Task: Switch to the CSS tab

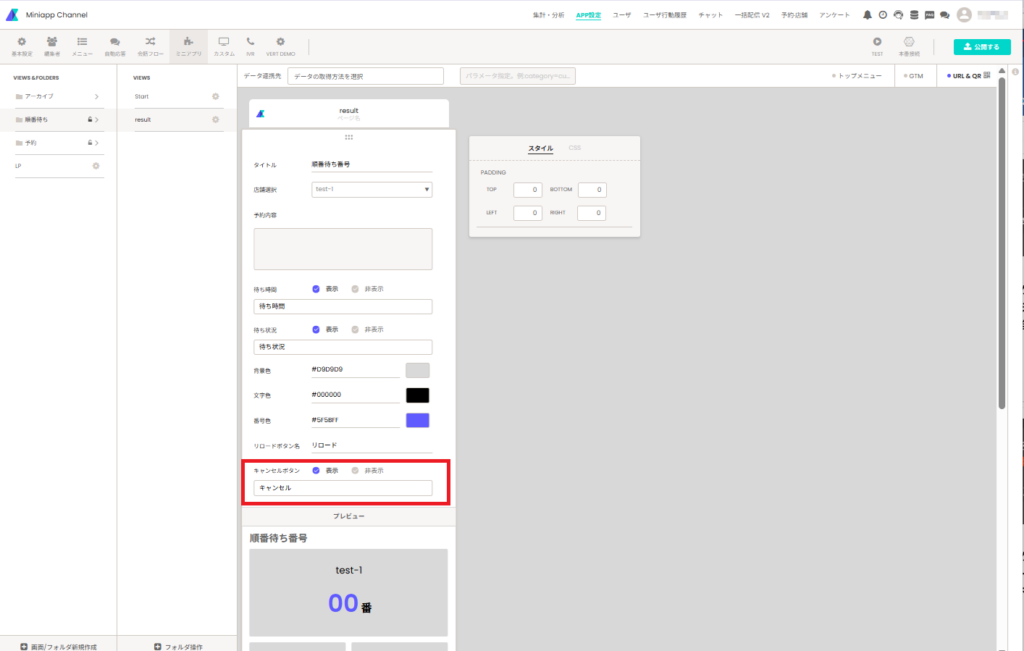Action: click(574, 148)
